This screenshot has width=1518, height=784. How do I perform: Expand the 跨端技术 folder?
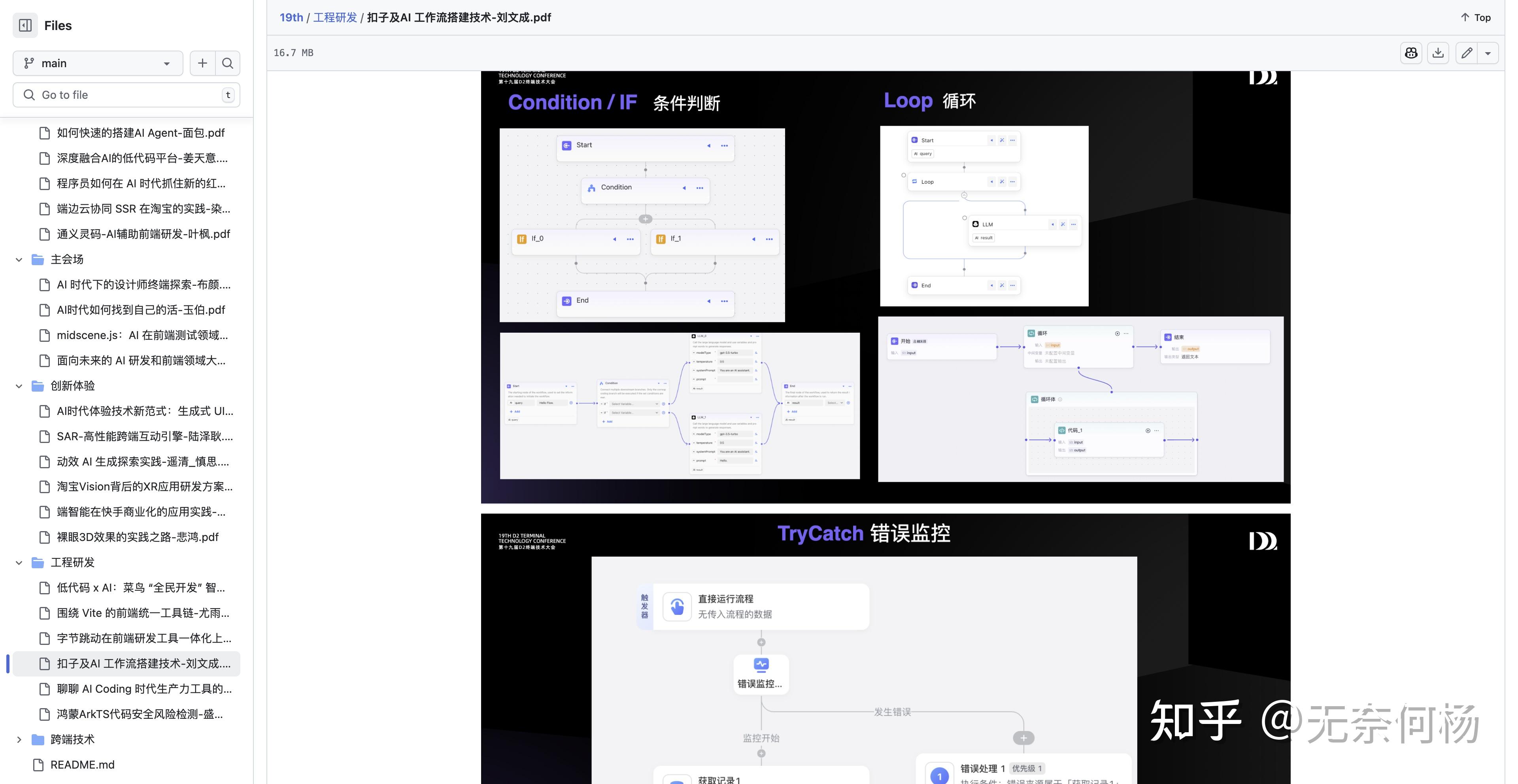[x=18, y=740]
